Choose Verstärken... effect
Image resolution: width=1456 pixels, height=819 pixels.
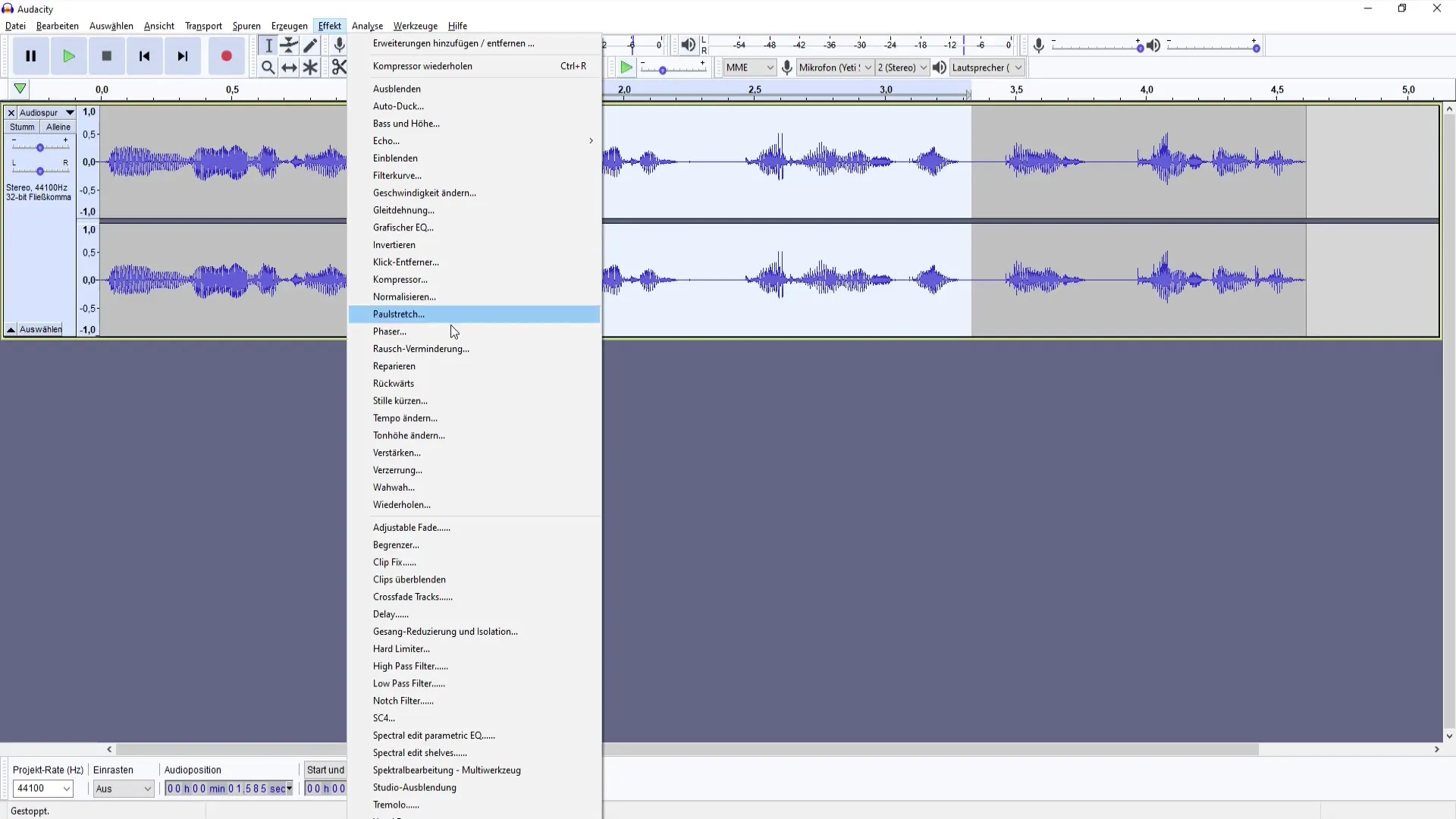point(474,453)
